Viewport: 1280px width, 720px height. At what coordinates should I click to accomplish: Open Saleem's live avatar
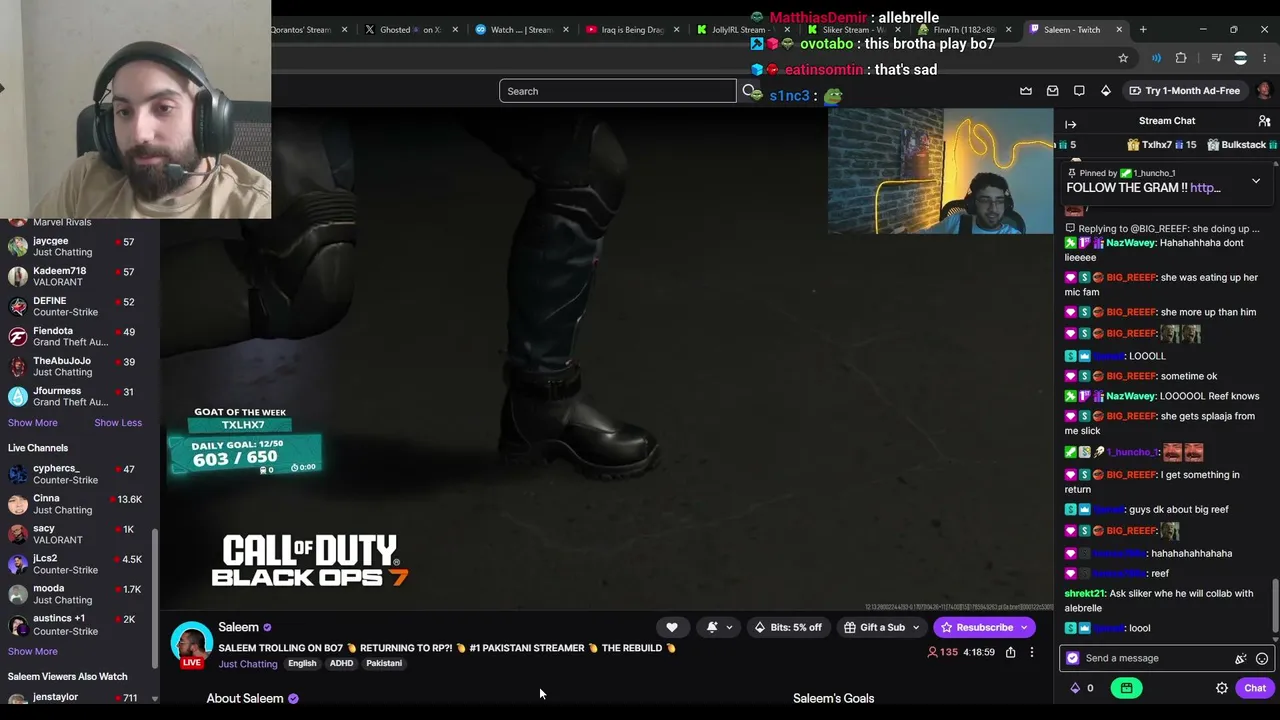pyautogui.click(x=192, y=644)
